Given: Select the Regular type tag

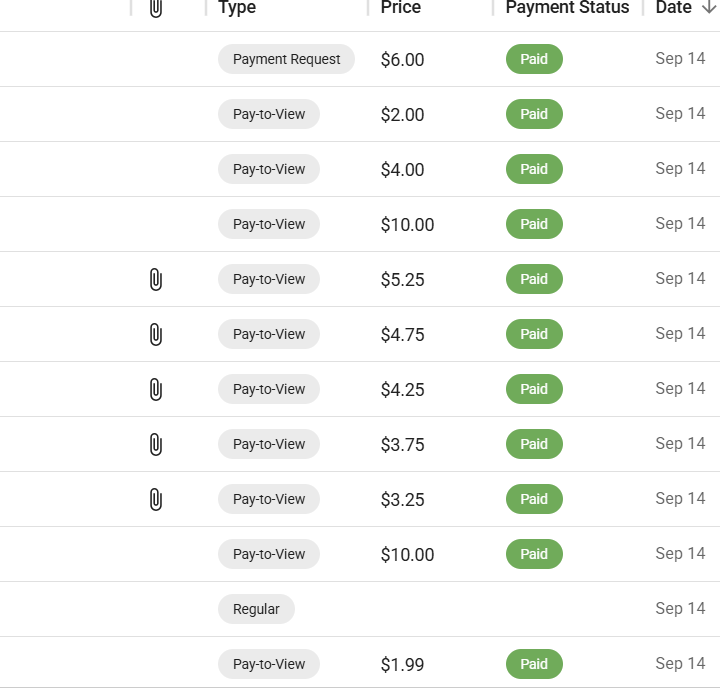Looking at the screenshot, I should (x=256, y=609).
